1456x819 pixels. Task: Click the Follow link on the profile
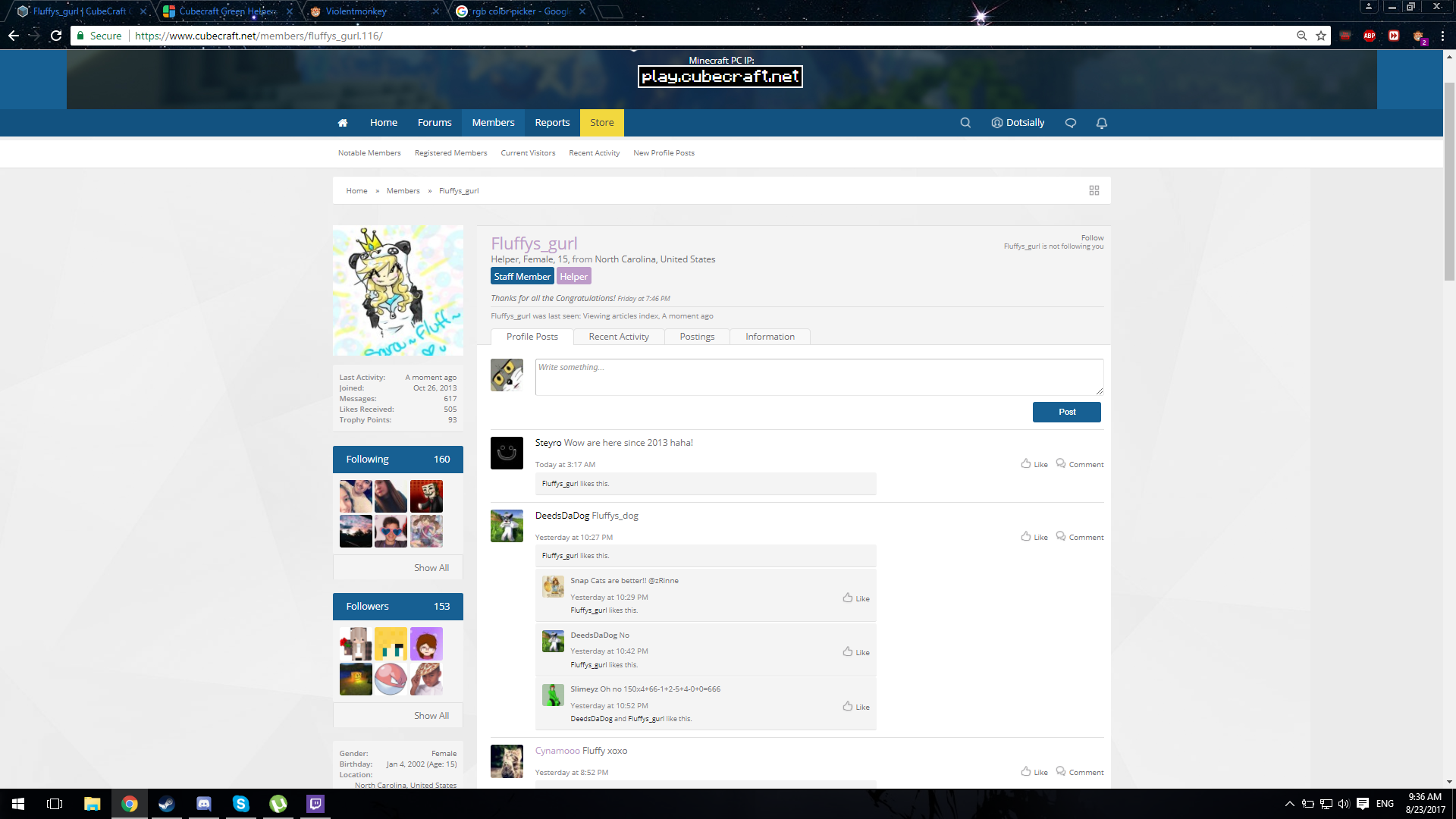click(x=1092, y=237)
